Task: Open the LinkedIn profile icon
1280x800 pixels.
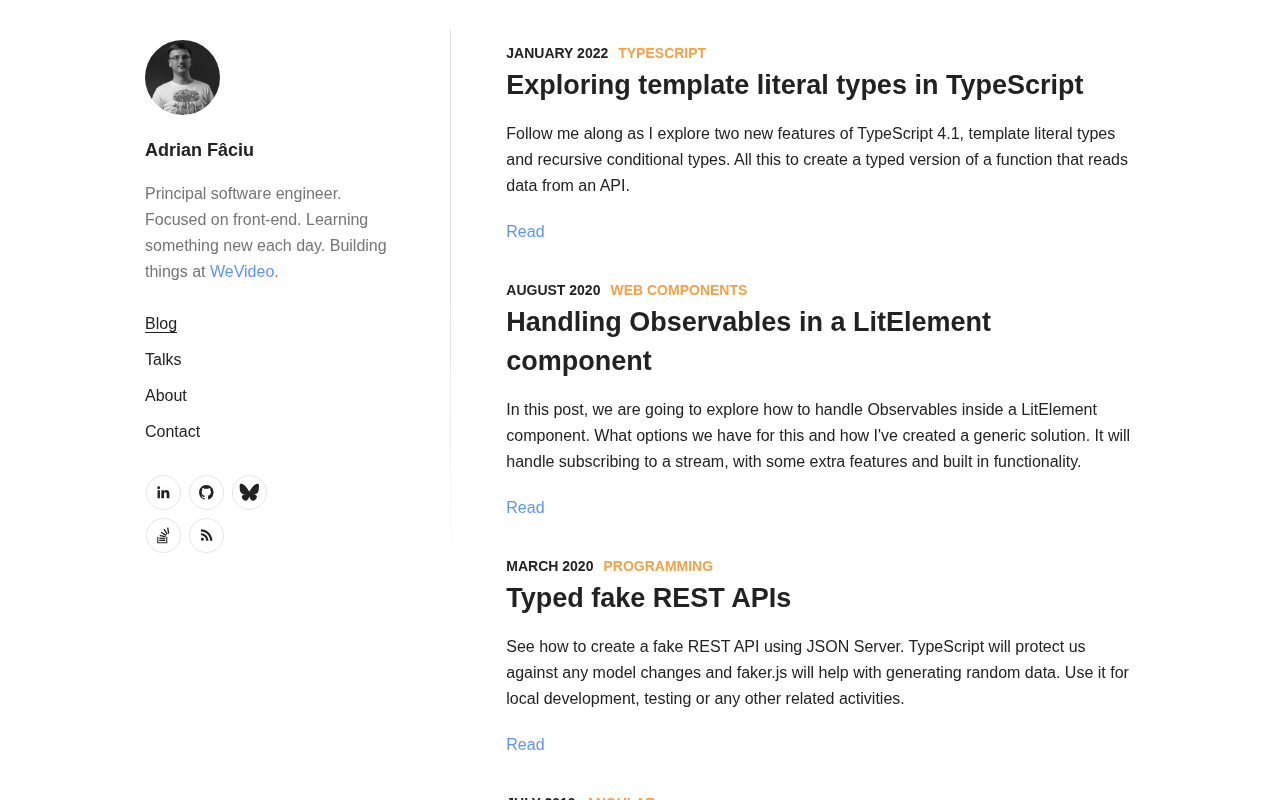Action: pyautogui.click(x=163, y=492)
